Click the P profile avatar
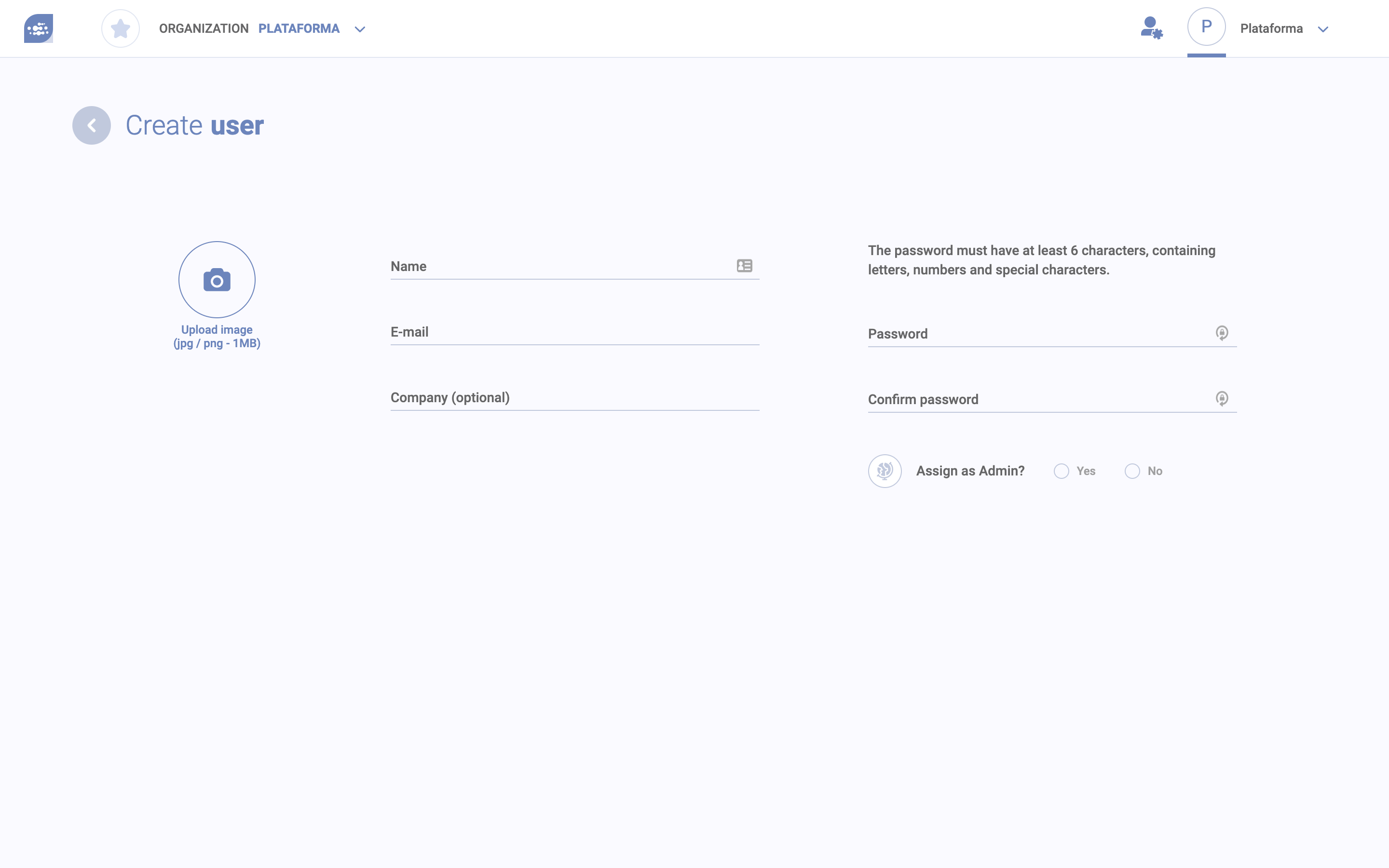This screenshot has width=1389, height=868. 1207,27
